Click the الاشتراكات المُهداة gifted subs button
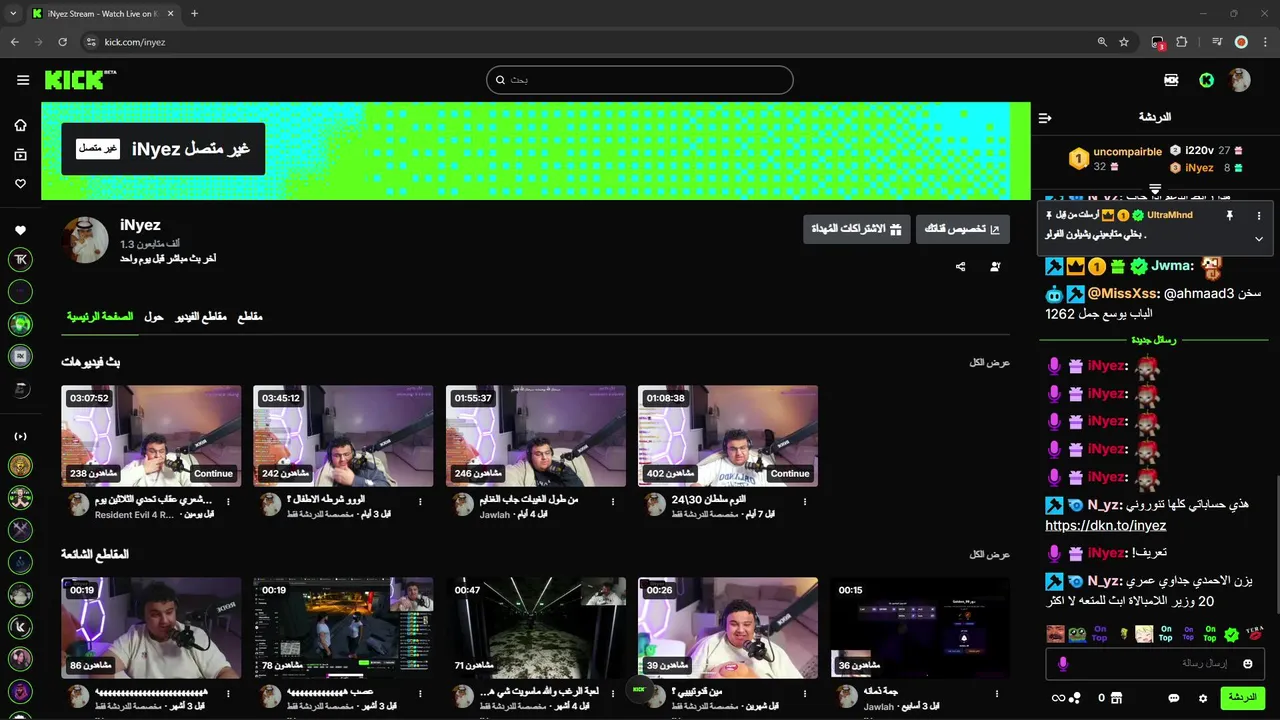Screen dimensions: 1280x720 856,229
